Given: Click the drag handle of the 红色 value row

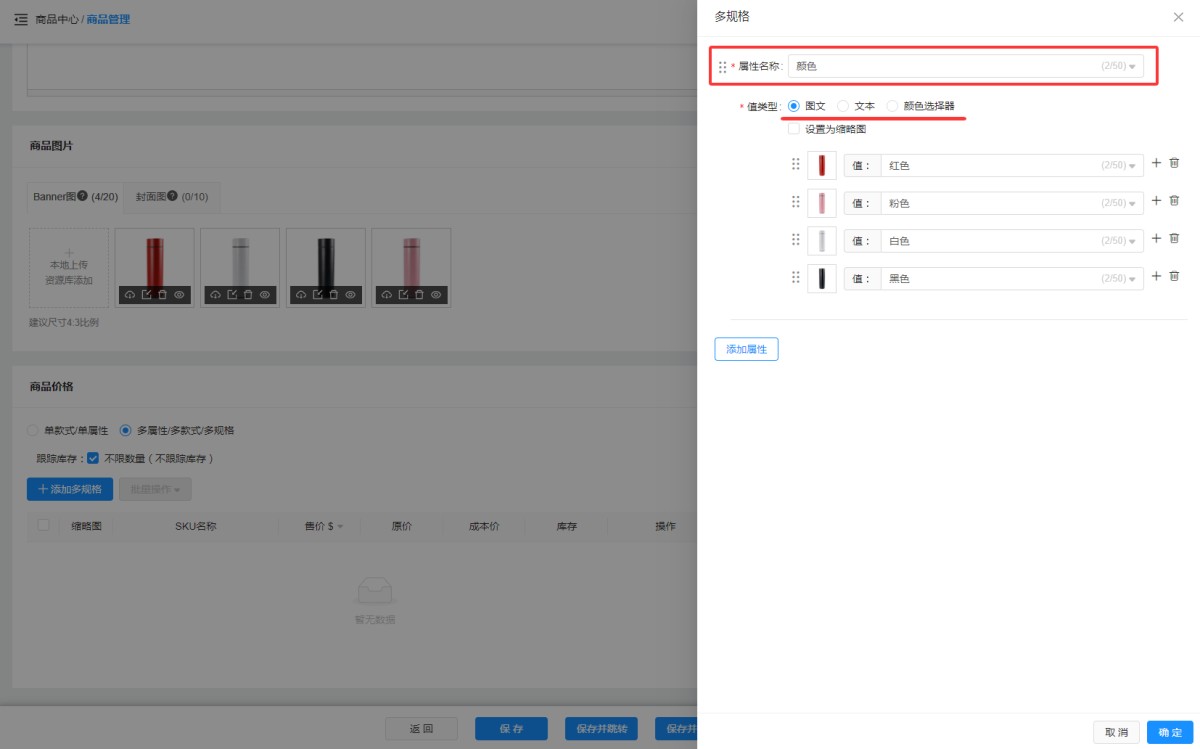Looking at the screenshot, I should (x=796, y=164).
